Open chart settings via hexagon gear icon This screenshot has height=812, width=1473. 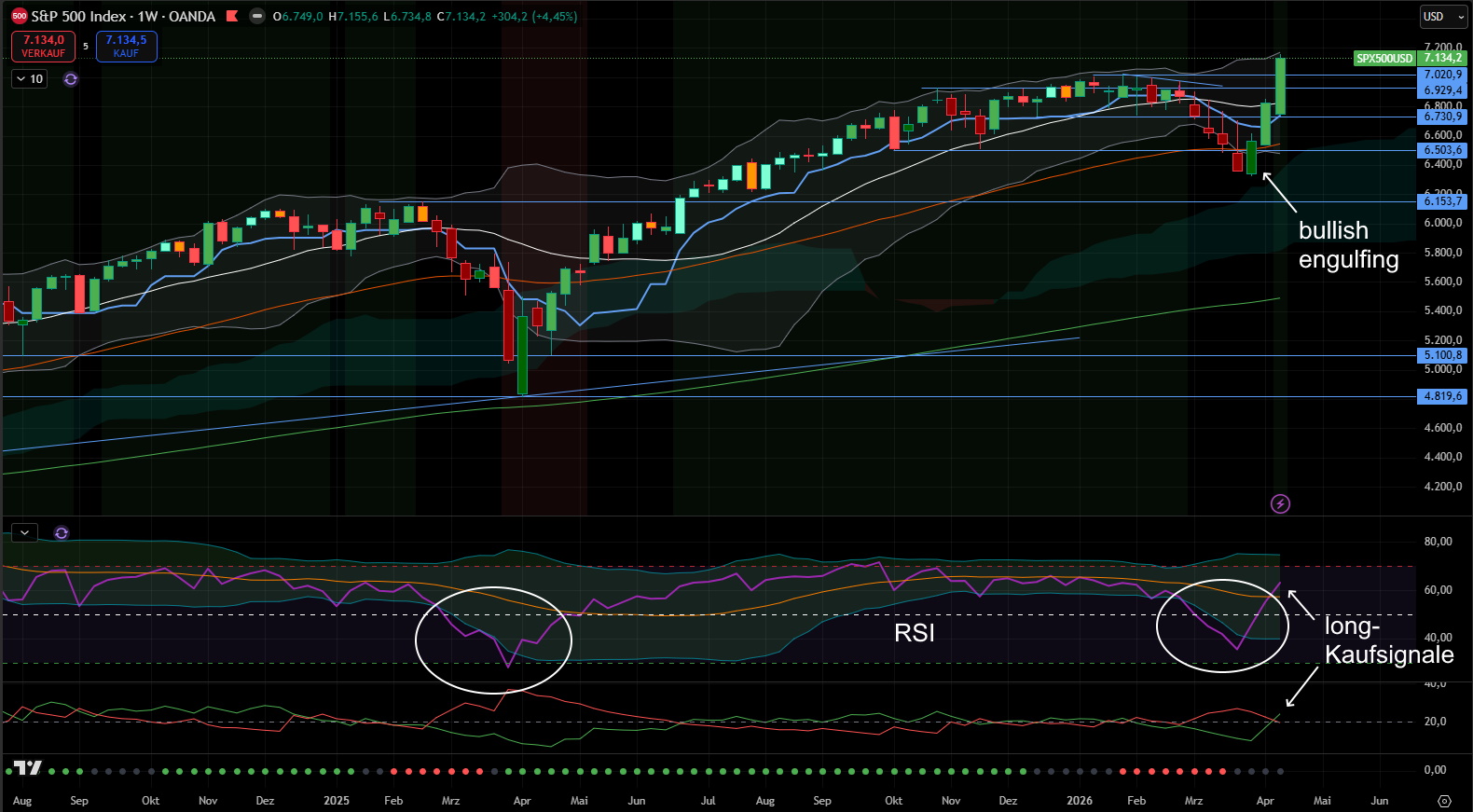coord(1444,801)
